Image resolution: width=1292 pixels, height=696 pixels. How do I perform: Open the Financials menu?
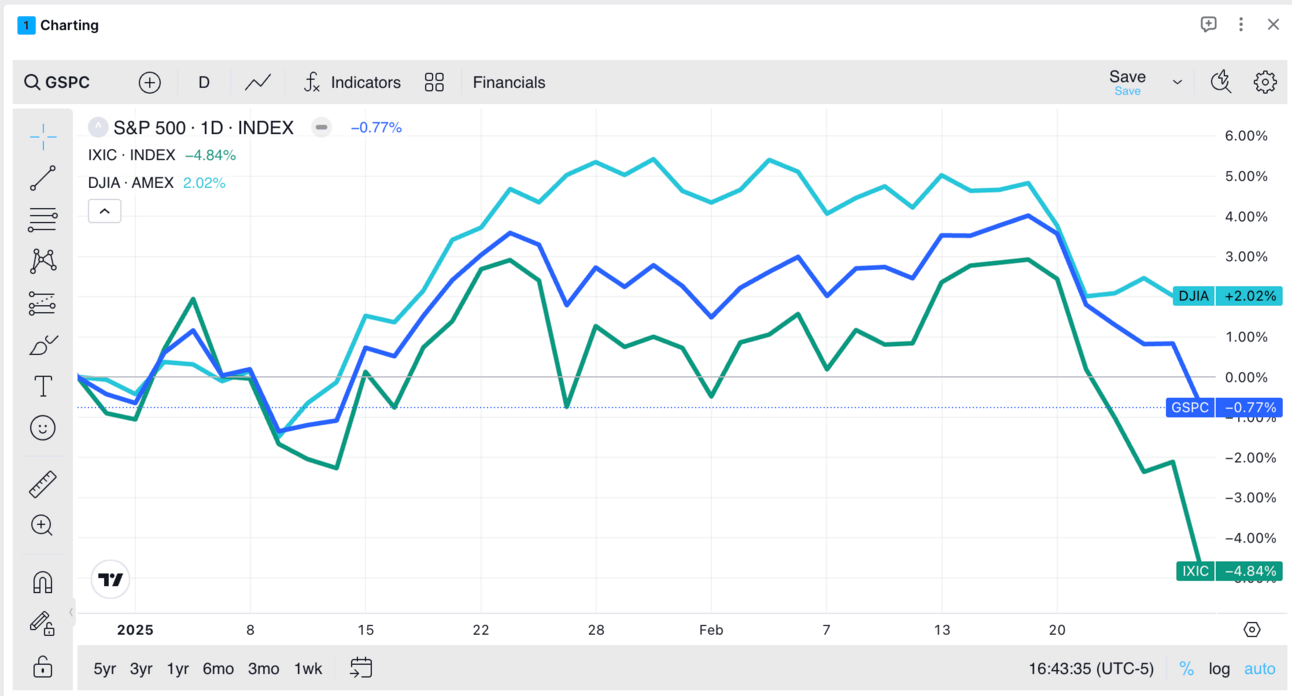coord(509,83)
